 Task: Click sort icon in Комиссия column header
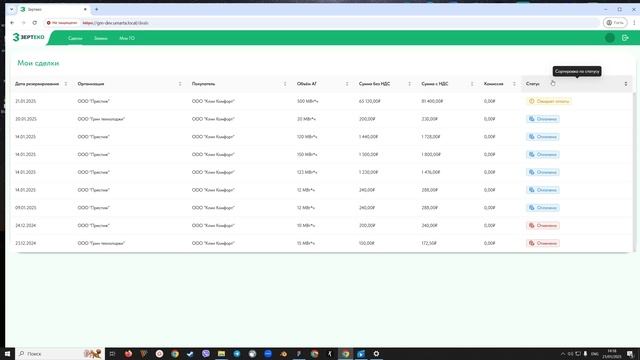[514, 84]
